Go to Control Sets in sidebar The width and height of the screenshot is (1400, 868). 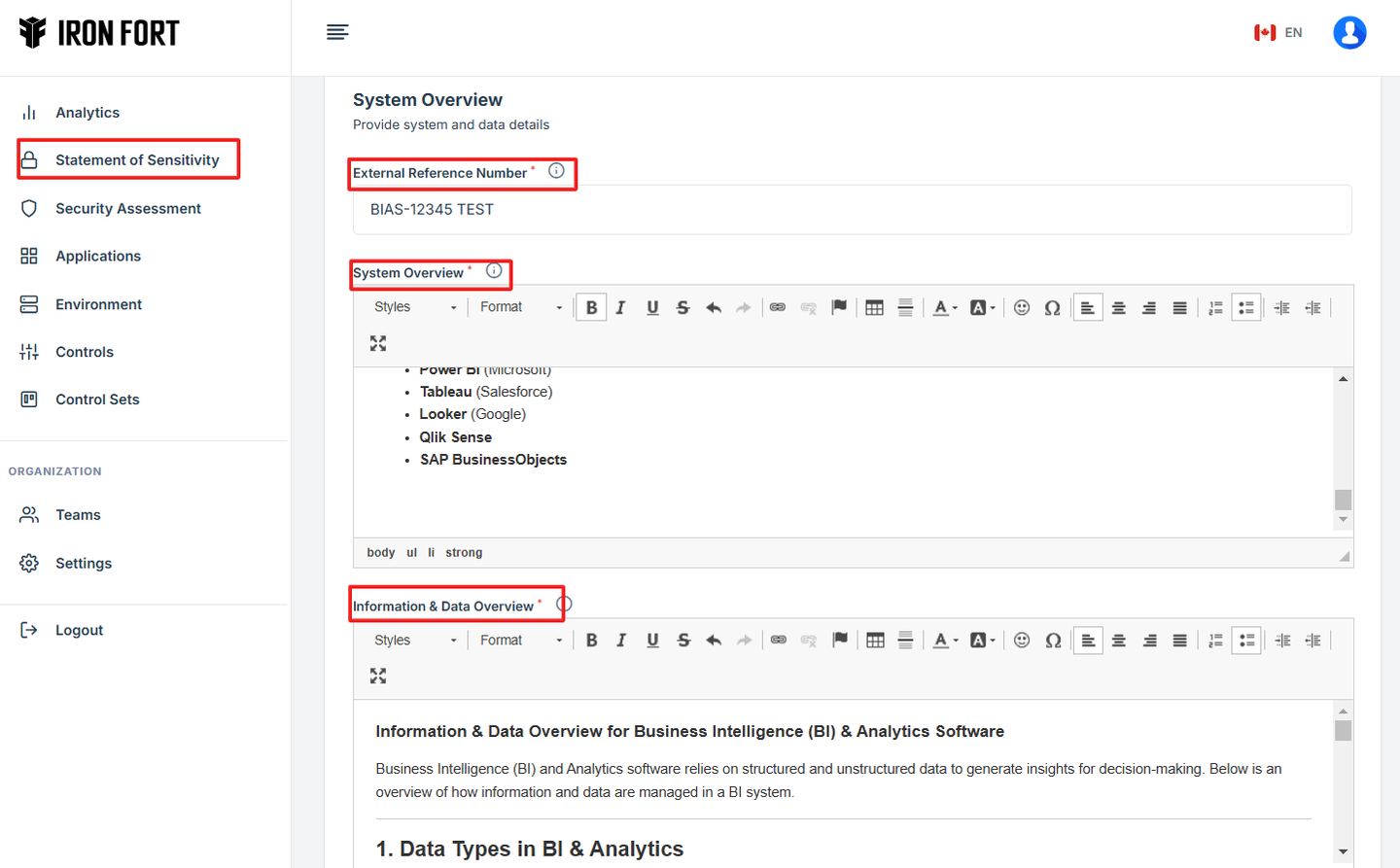click(x=97, y=399)
